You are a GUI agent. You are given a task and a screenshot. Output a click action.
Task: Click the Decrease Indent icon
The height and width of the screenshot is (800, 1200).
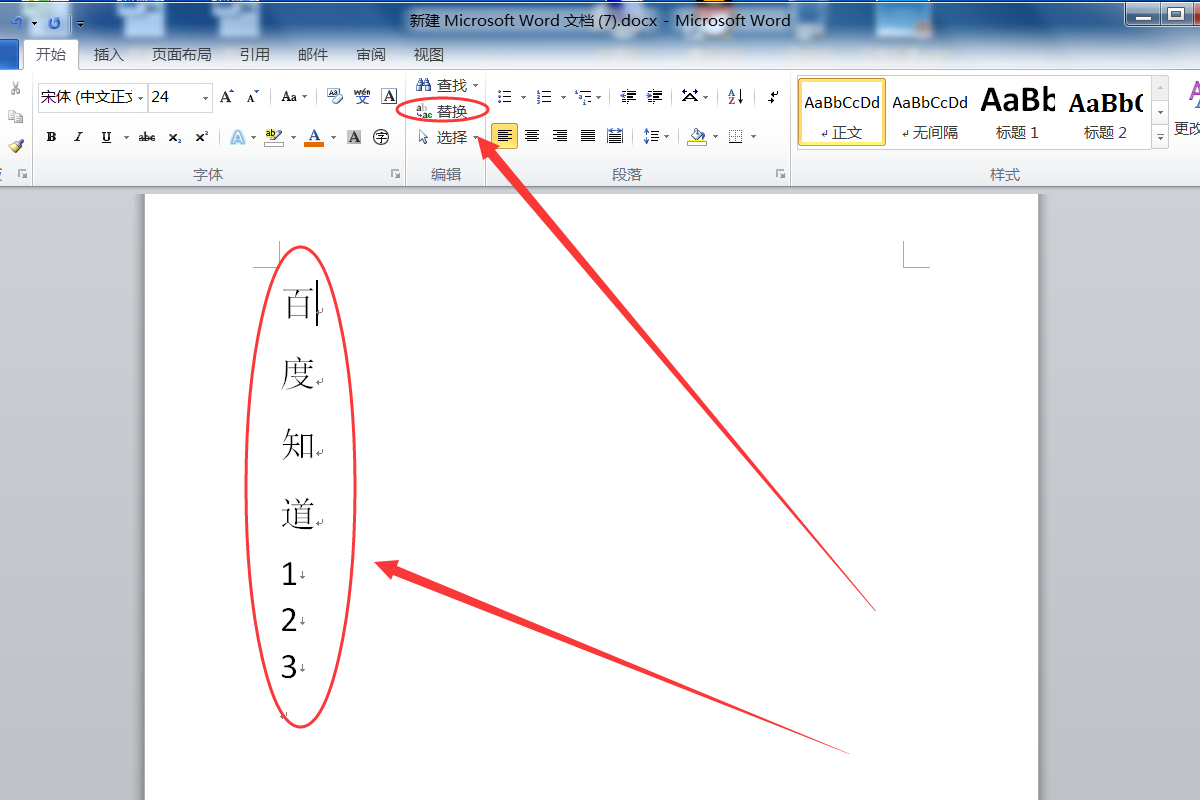click(x=628, y=97)
